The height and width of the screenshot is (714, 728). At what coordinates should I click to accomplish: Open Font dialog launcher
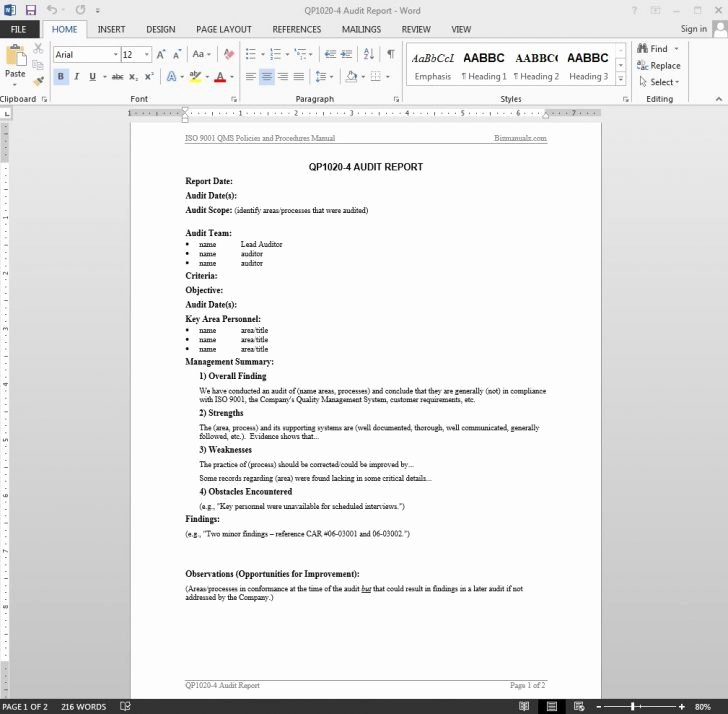pyautogui.click(x=234, y=99)
